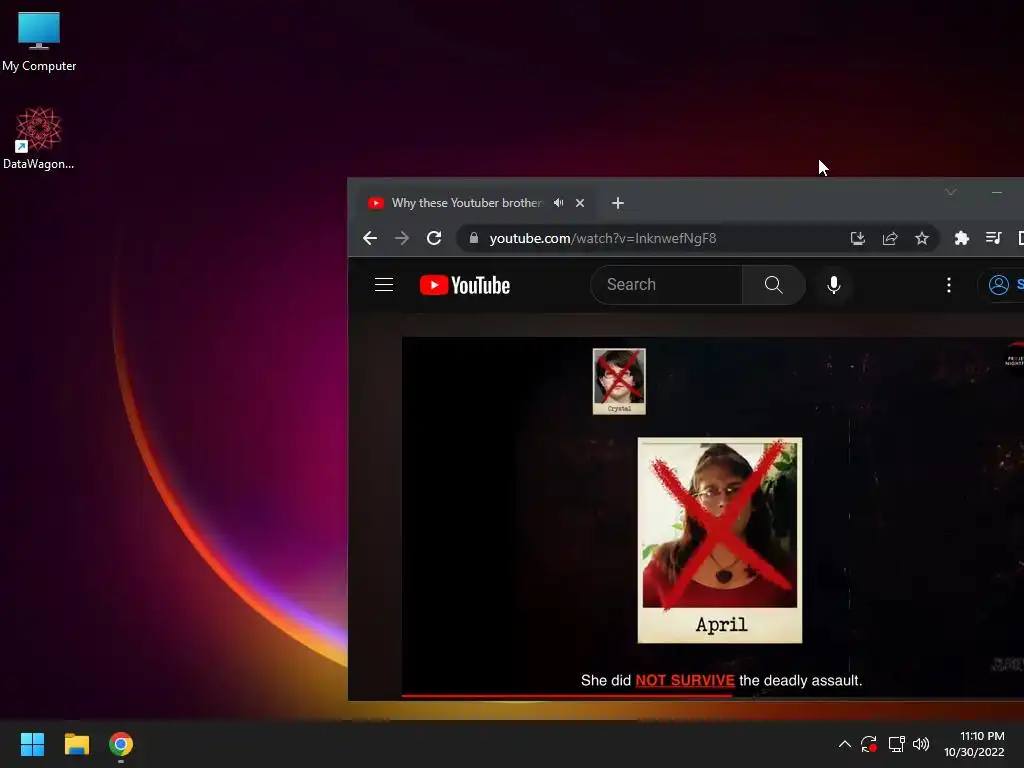The width and height of the screenshot is (1024, 768).
Task: Open the Windows Start menu
Action: [x=32, y=744]
